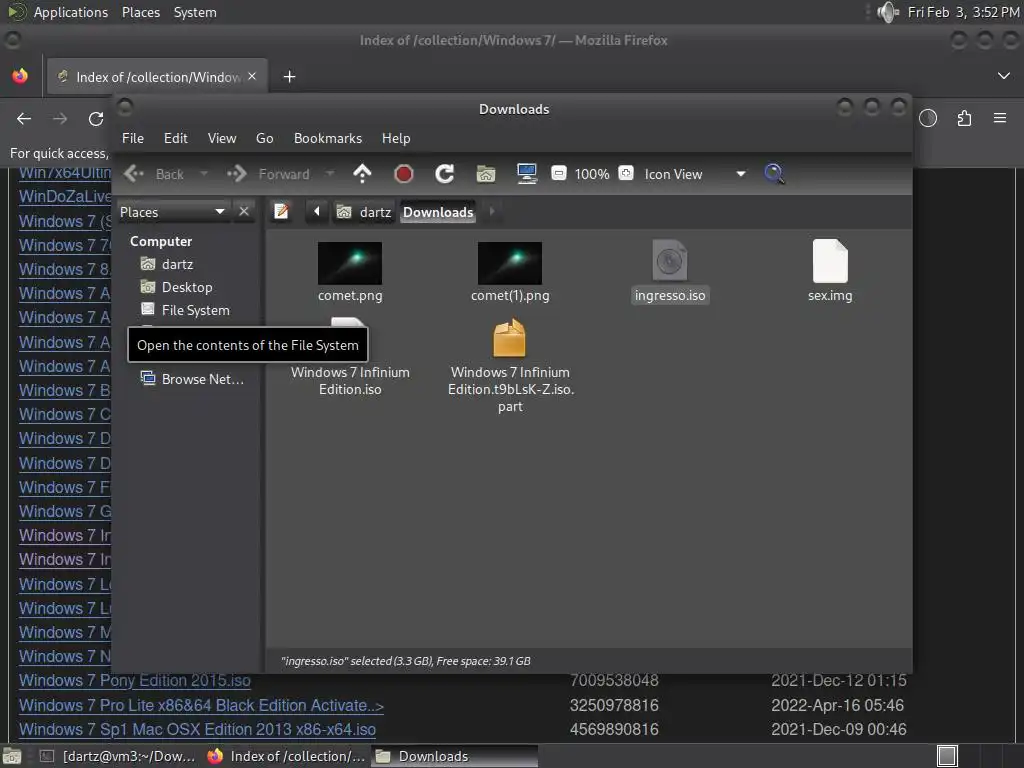Click show desktop icon in bottom panel

(12, 756)
